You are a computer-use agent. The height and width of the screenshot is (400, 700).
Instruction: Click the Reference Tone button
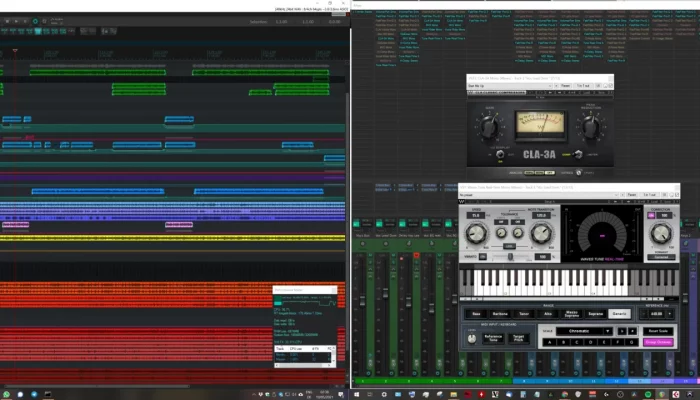pos(493,338)
